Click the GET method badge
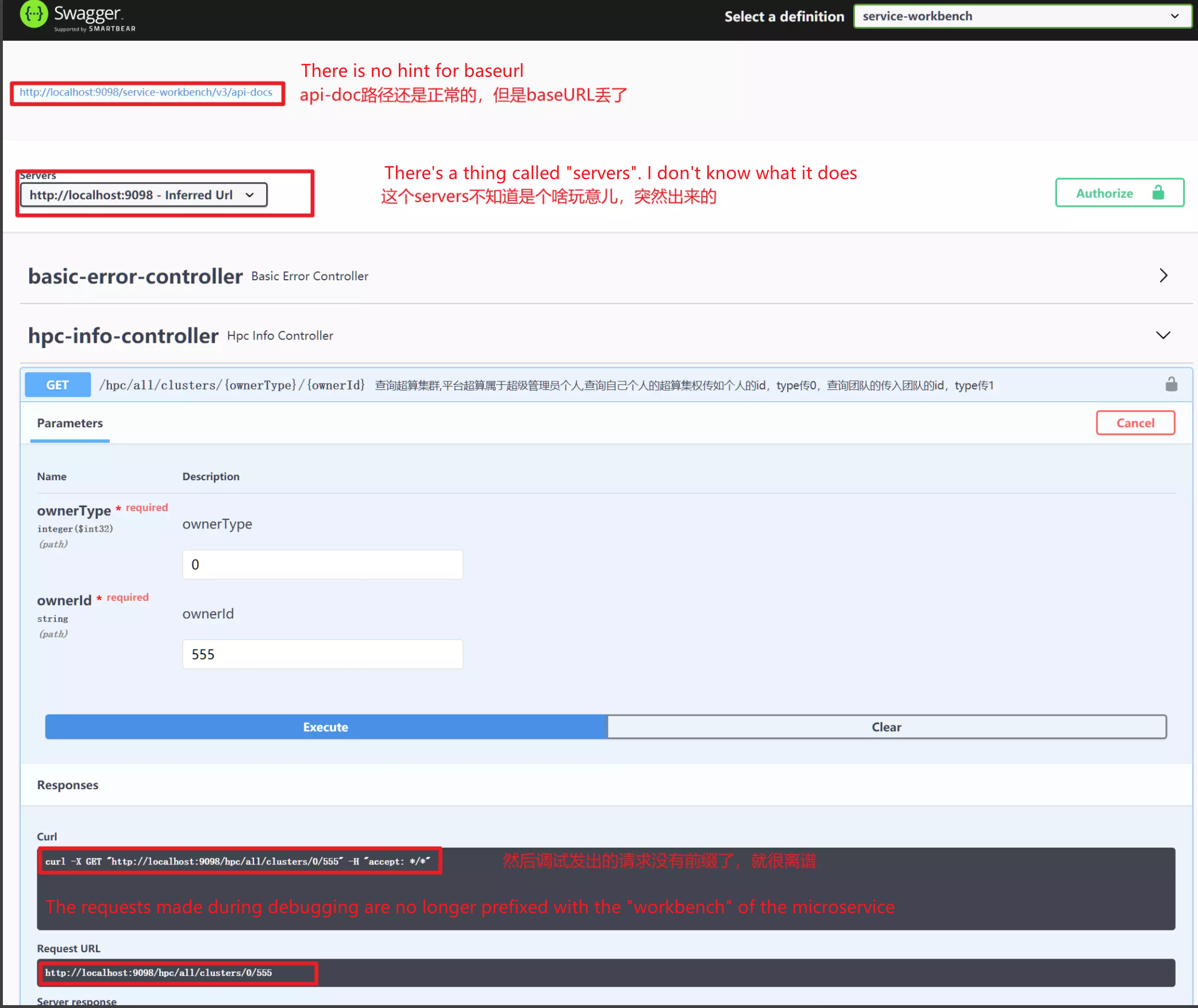This screenshot has width=1198, height=1008. point(57,385)
